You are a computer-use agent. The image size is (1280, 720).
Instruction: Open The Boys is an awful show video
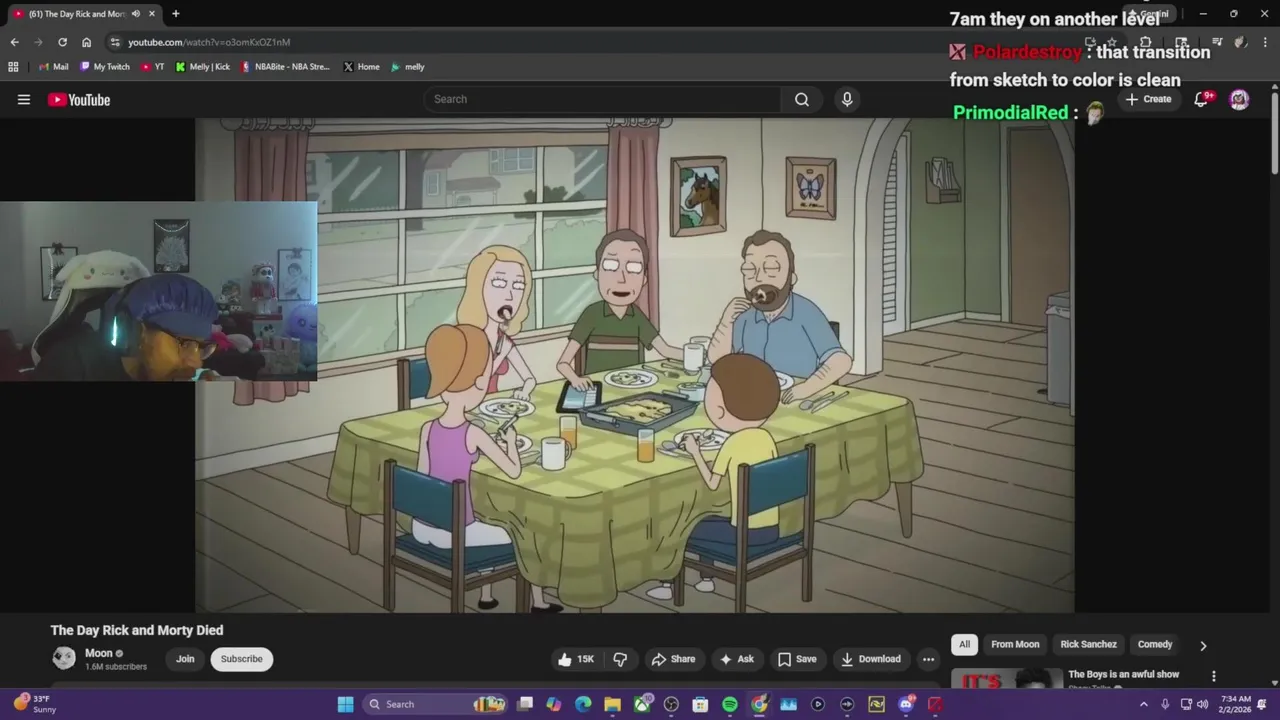1123,674
